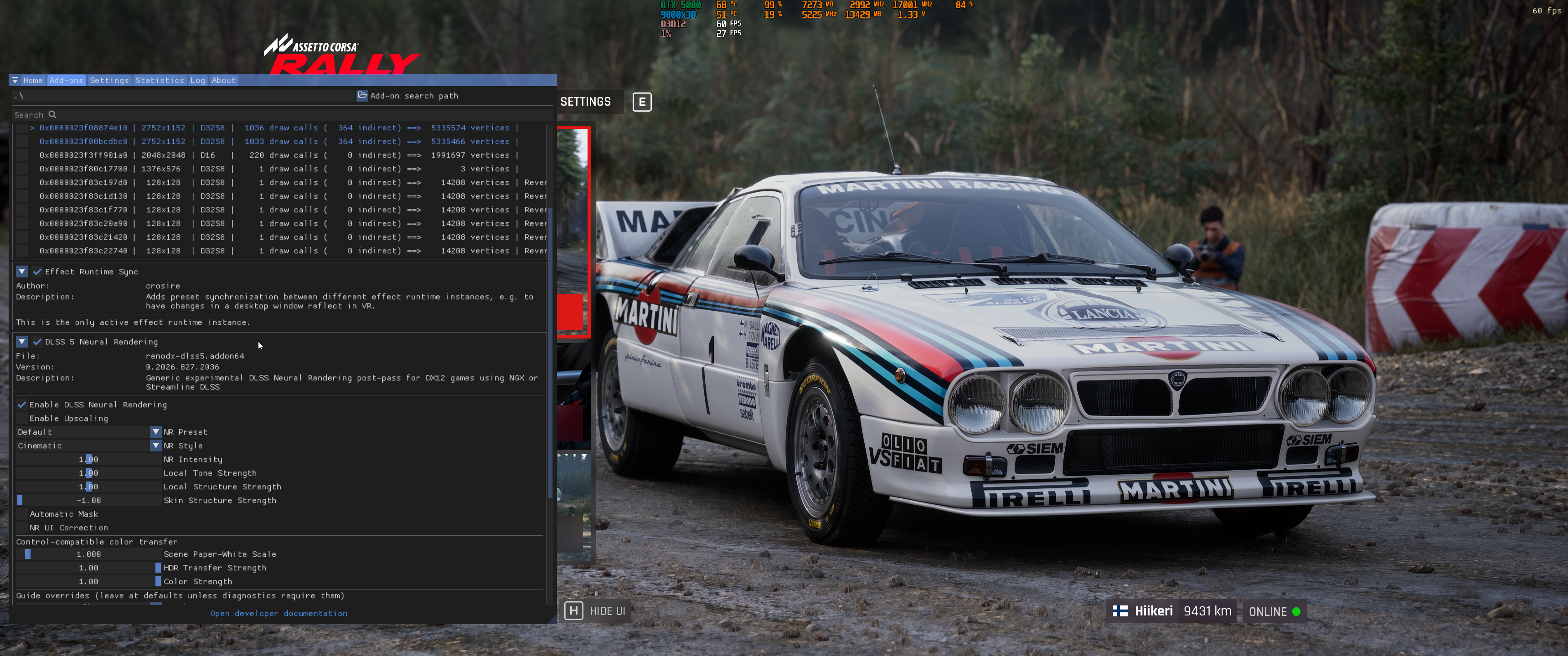Tick the checkbox for row 0x0000023f80c17700
The height and width of the screenshot is (656, 1568).
(x=22, y=169)
